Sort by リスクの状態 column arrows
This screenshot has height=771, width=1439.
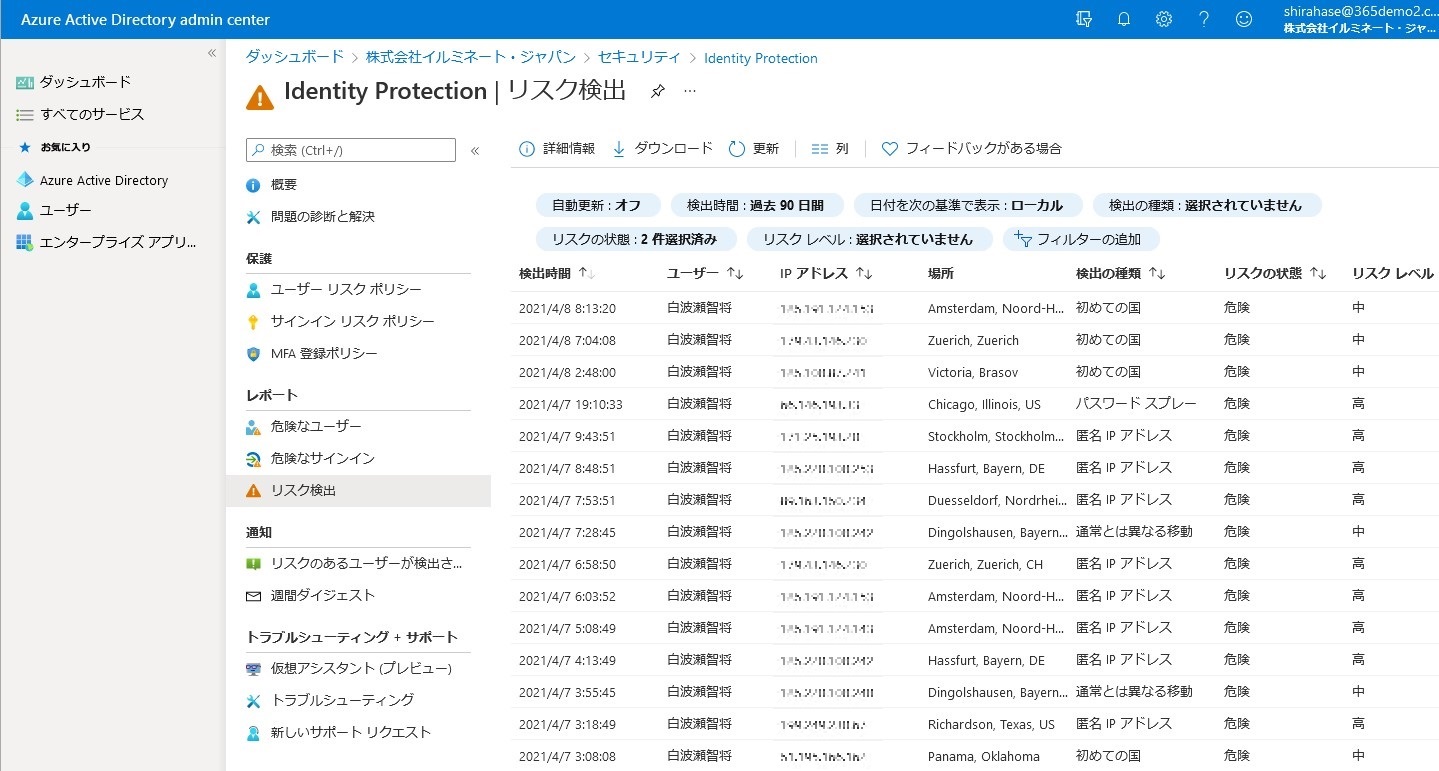(1317, 273)
